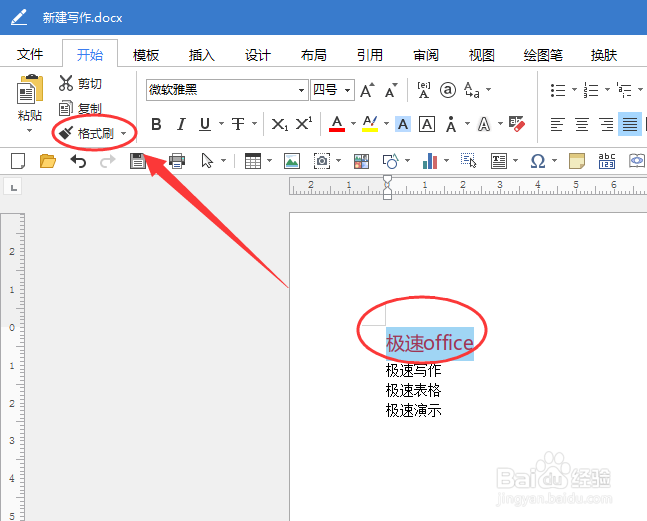Increase font size with grow icon

coord(367,90)
